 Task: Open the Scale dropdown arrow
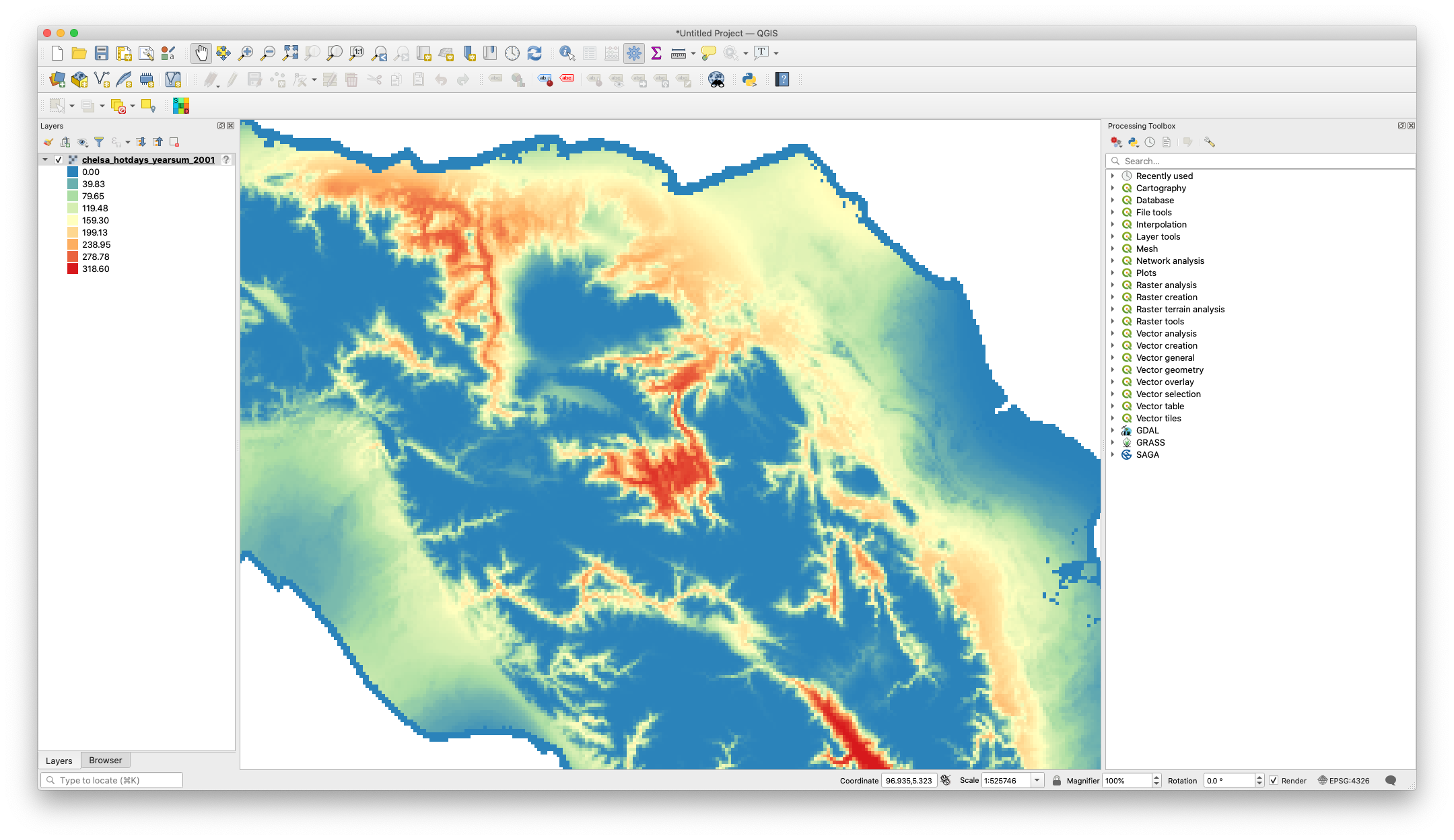click(1037, 780)
